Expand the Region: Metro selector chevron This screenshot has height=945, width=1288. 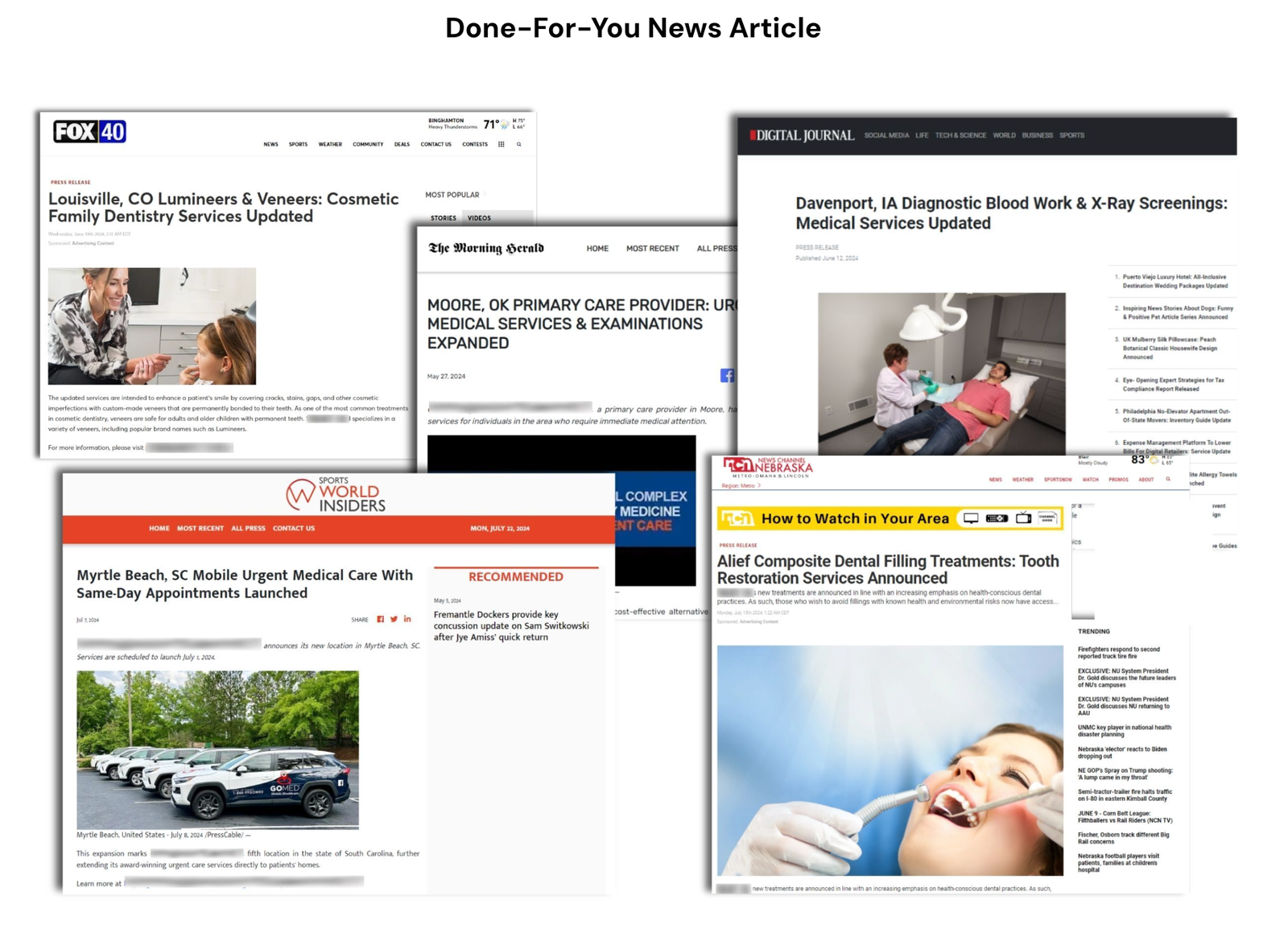pyautogui.click(x=759, y=486)
